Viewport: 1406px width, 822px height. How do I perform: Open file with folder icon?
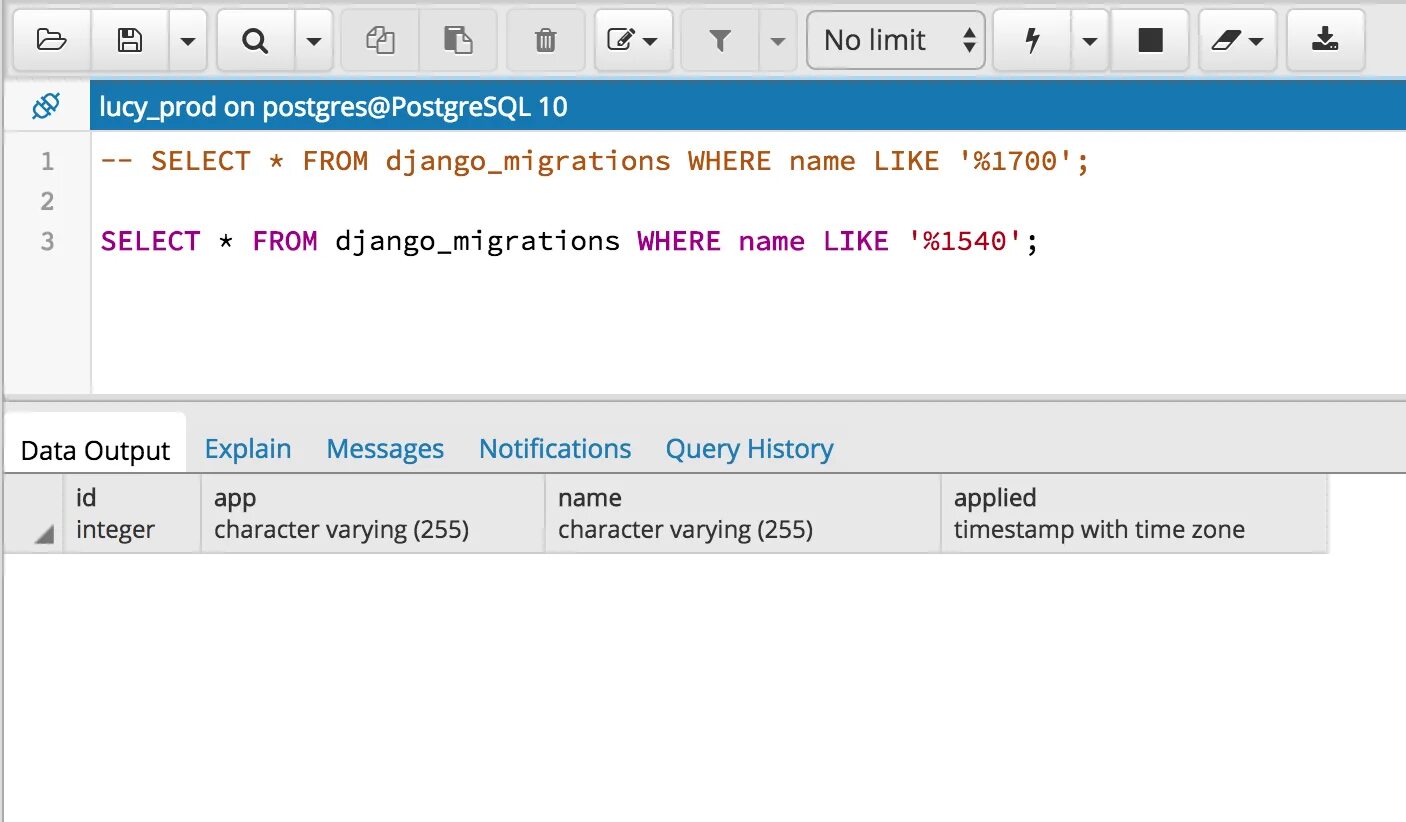[51, 40]
